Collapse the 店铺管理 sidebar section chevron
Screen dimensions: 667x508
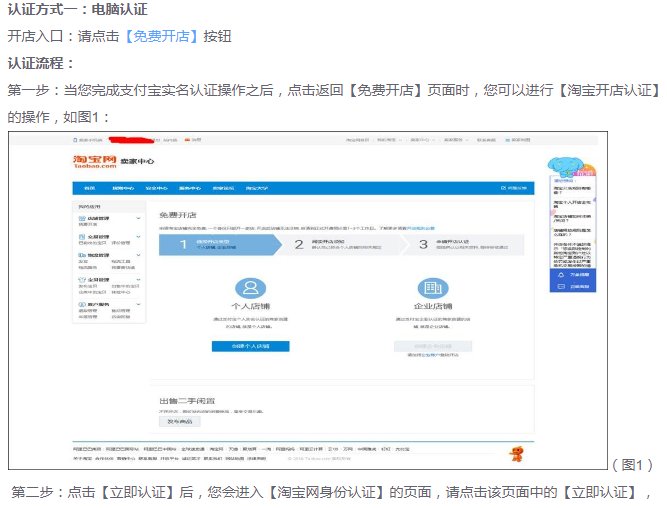click(x=138, y=218)
